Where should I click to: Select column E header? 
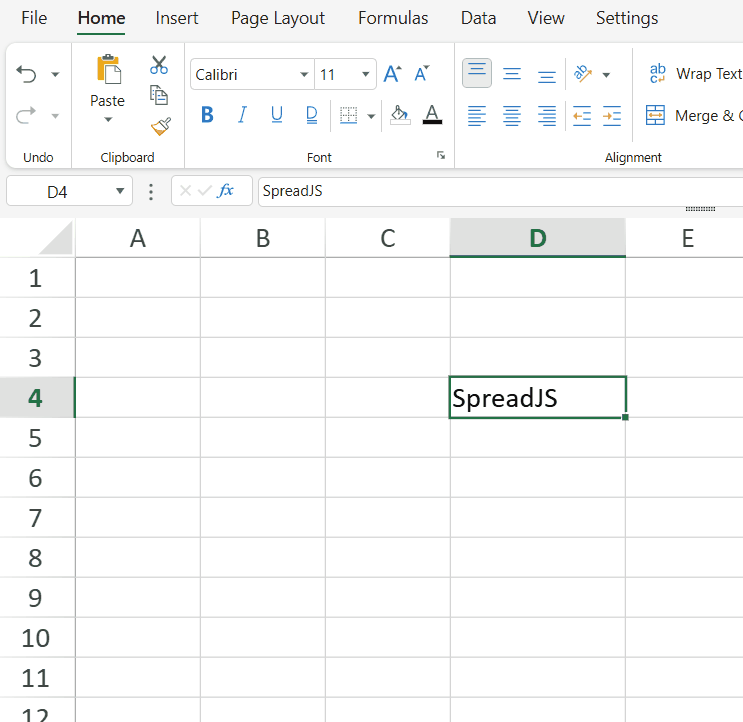pyautogui.click(x=684, y=238)
